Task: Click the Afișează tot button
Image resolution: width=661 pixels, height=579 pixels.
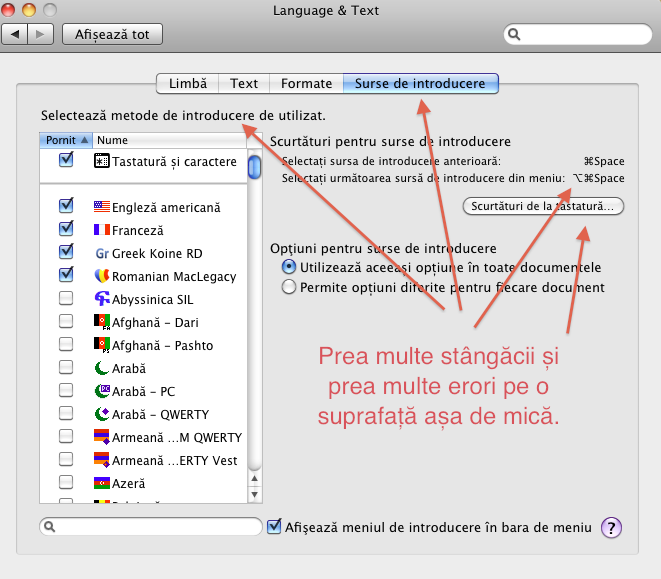Action: pyautogui.click(x=112, y=34)
